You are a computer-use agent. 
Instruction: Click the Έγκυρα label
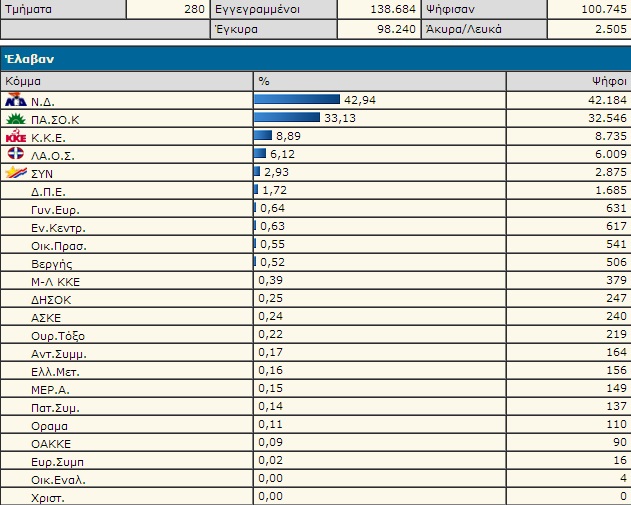[236, 29]
